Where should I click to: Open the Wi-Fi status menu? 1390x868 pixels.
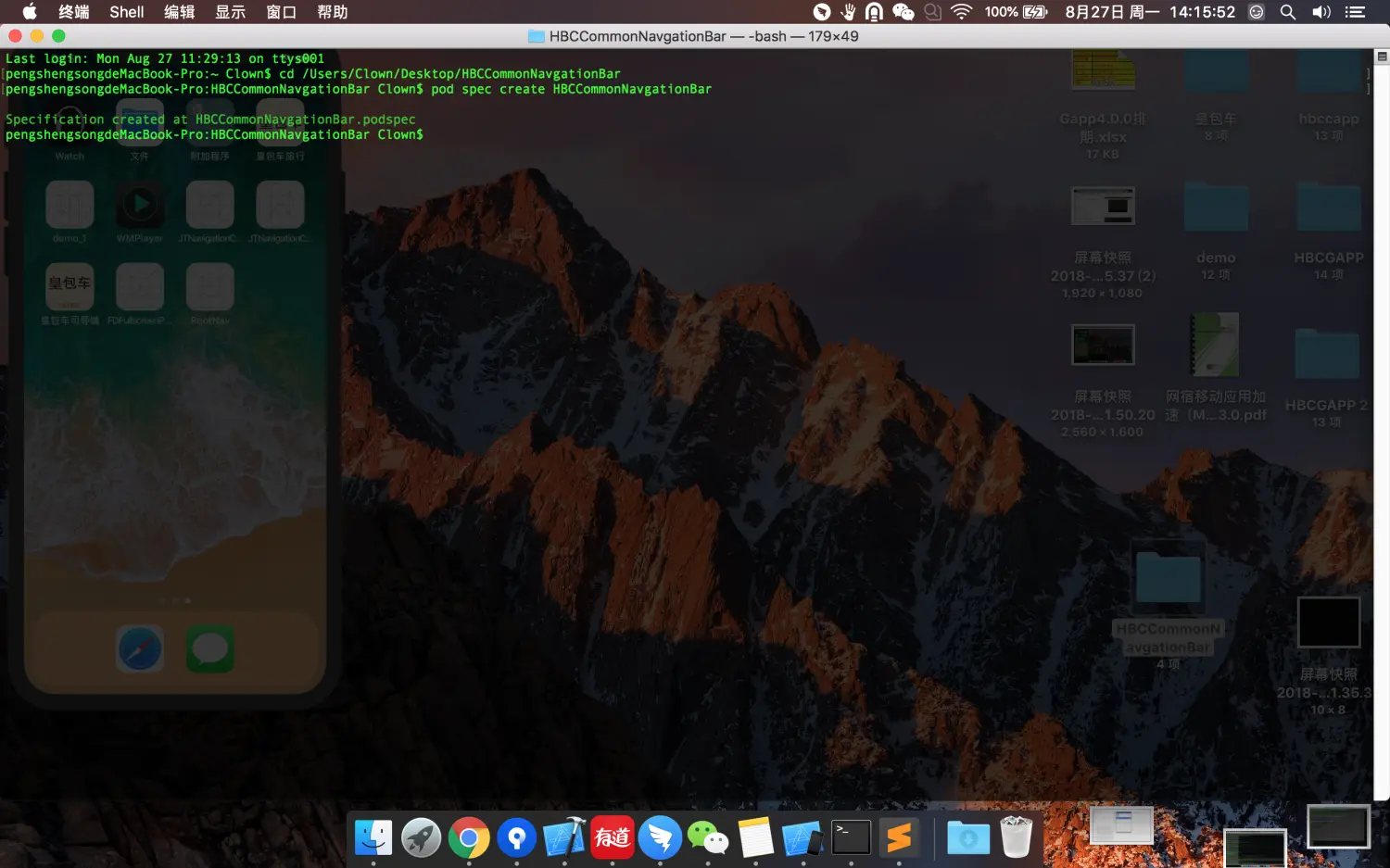(x=962, y=12)
